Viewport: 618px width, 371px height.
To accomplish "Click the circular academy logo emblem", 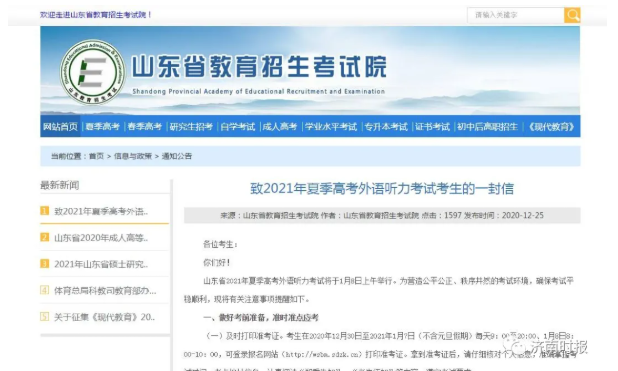I will [x=93, y=72].
